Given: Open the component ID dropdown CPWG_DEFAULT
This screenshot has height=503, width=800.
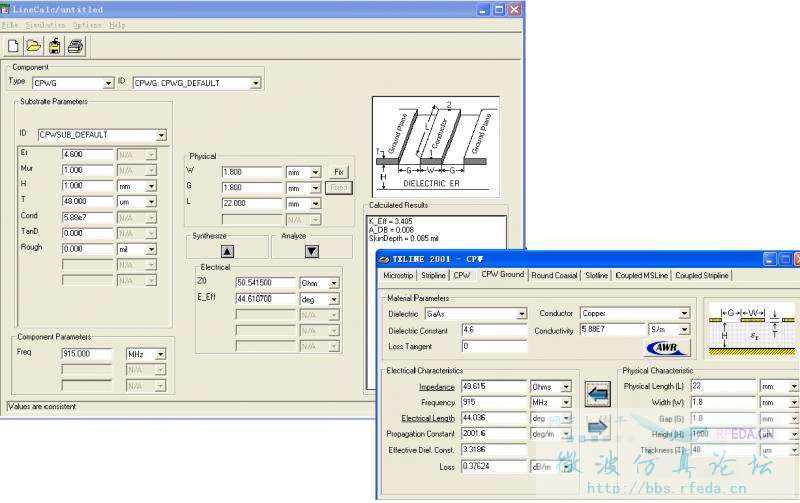Looking at the screenshot, I should click(x=256, y=83).
